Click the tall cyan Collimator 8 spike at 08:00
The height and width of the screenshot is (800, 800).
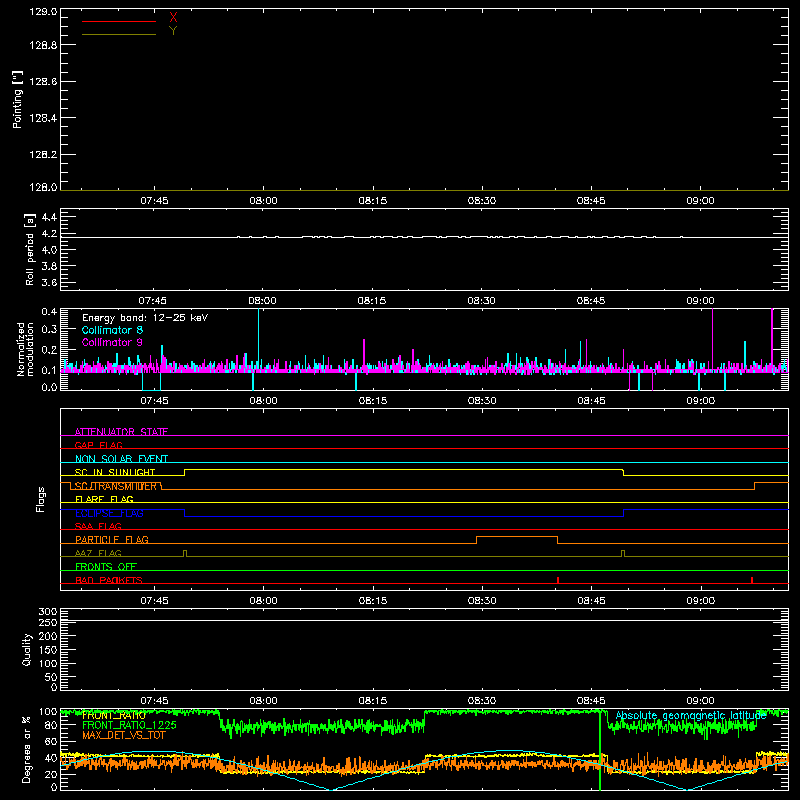coord(259,337)
